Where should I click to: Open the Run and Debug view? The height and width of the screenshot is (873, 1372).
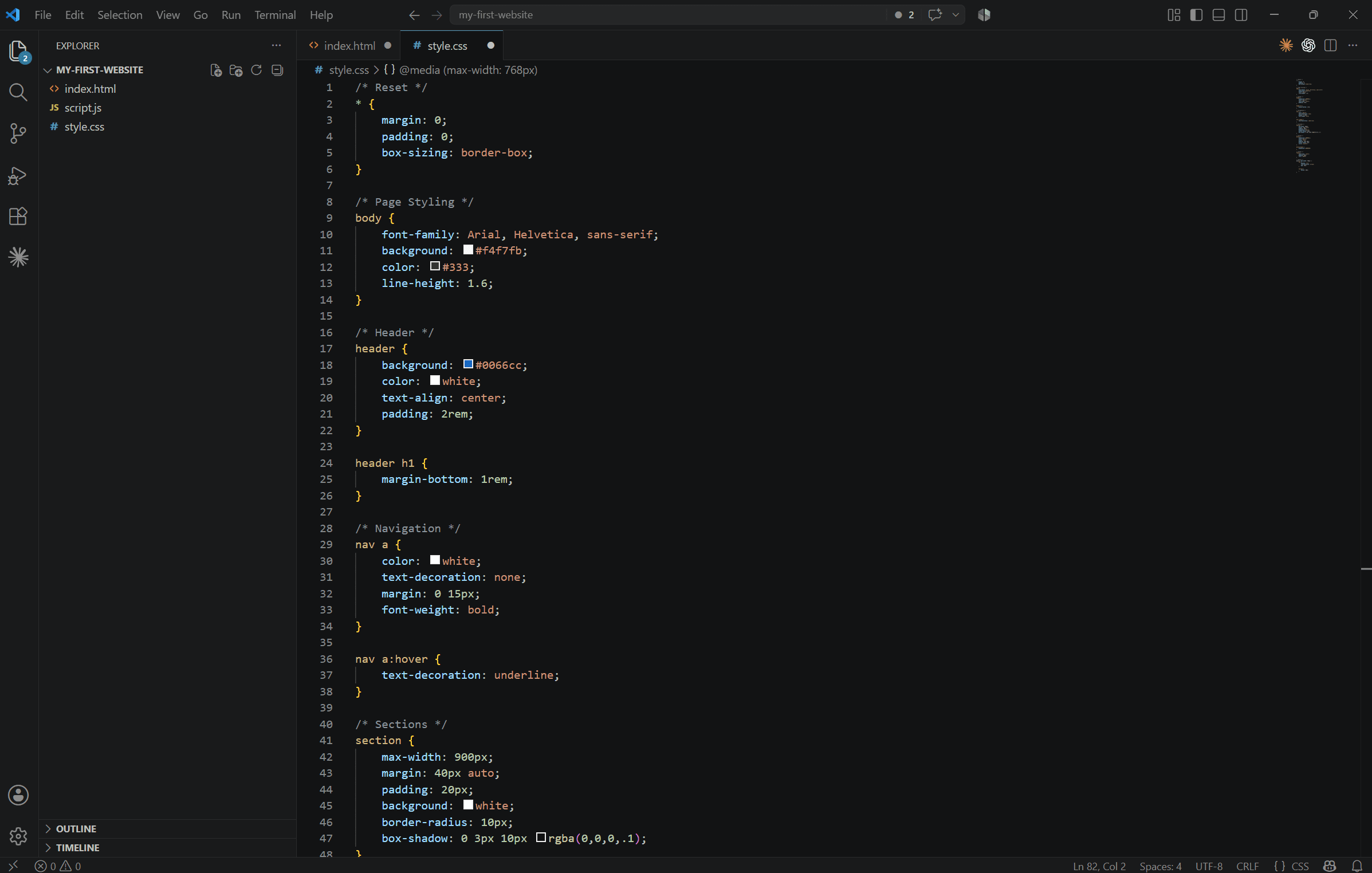(x=18, y=175)
